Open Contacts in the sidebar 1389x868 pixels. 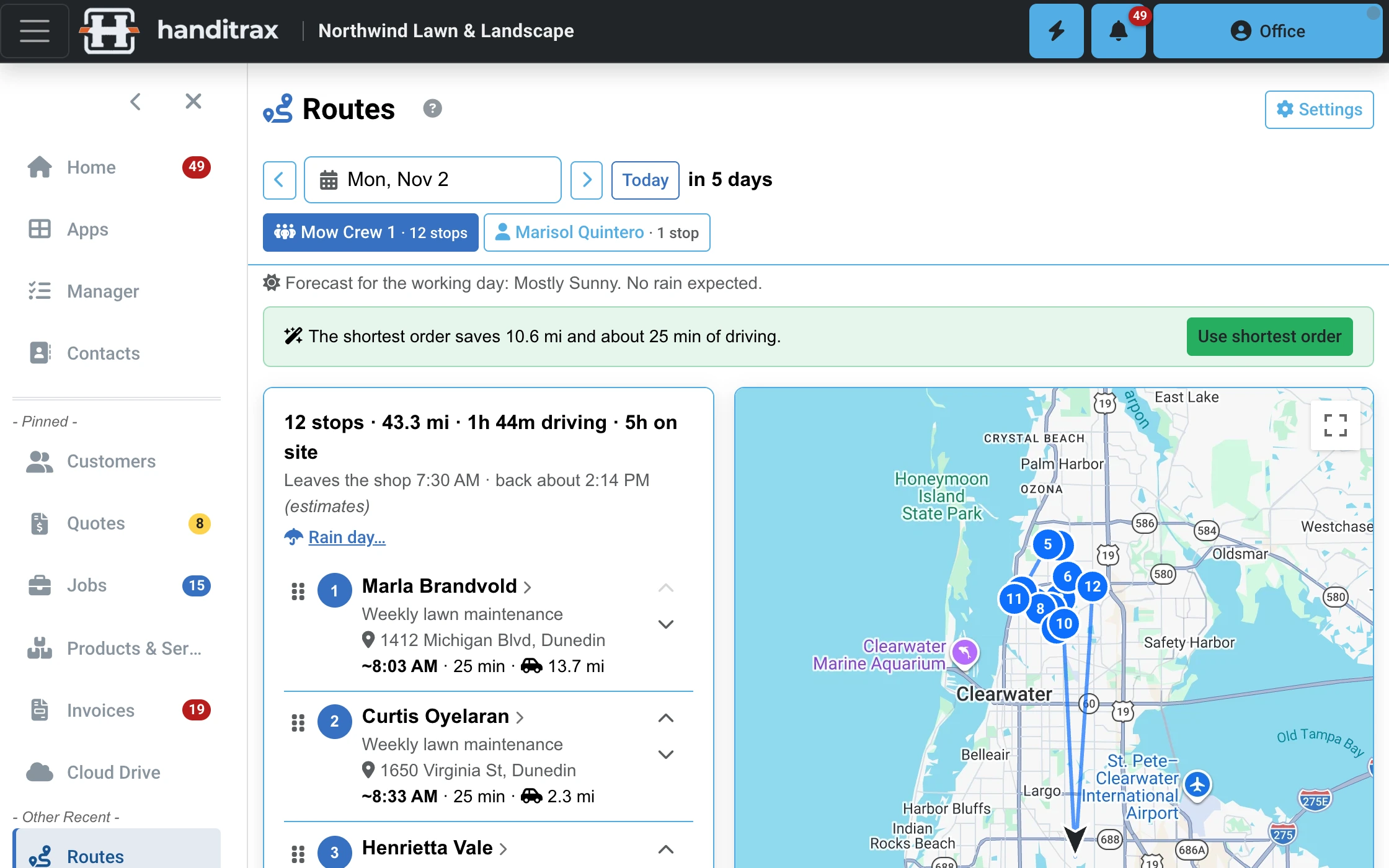tap(117, 353)
